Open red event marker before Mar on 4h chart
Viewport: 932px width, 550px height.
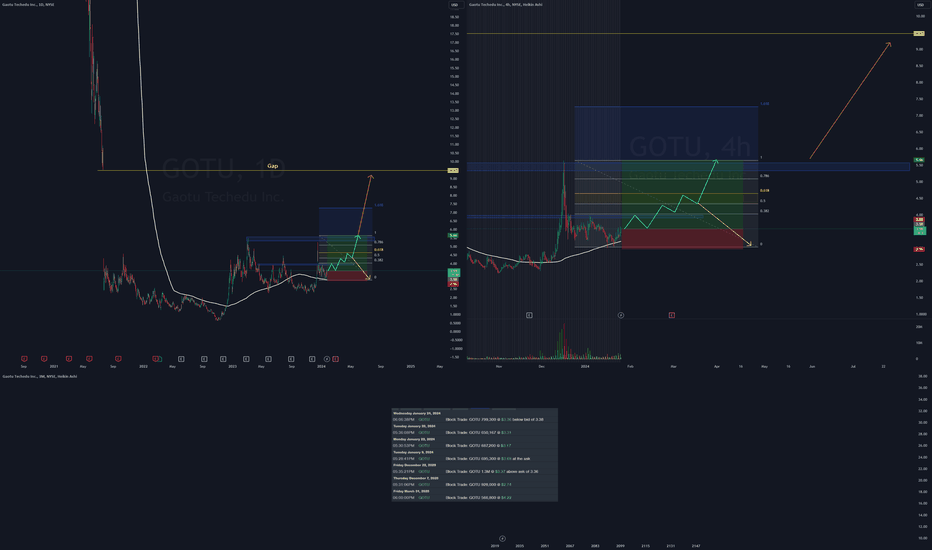[672, 315]
